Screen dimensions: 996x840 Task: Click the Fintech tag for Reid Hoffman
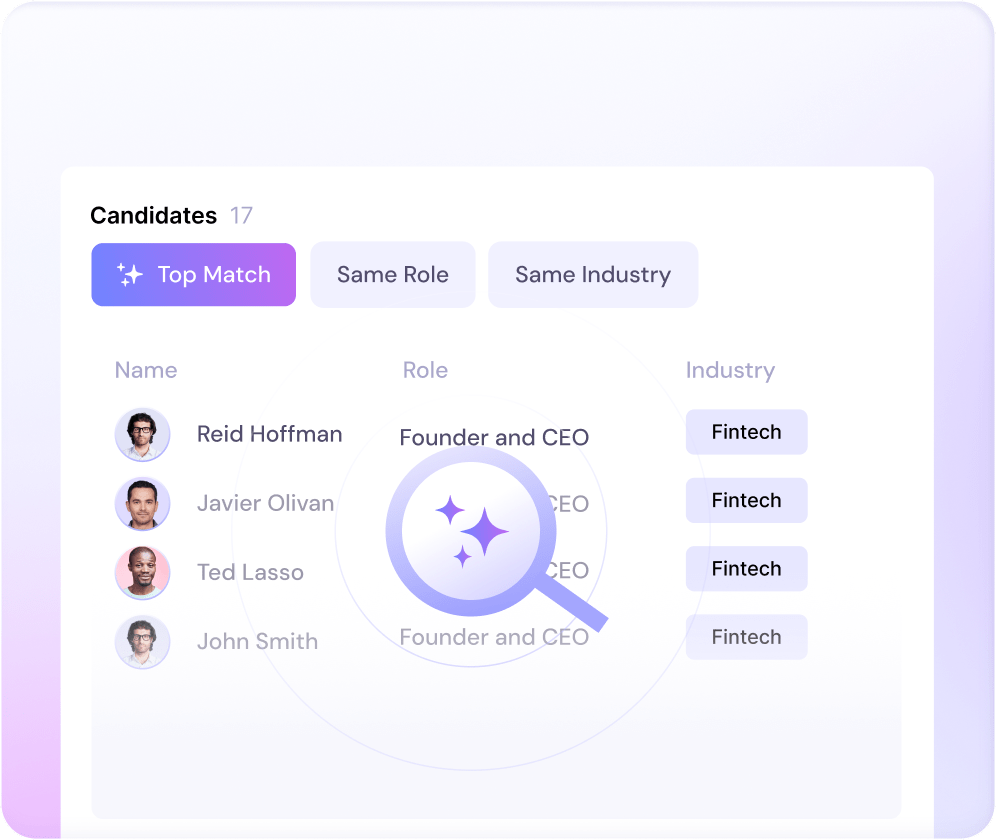(x=746, y=432)
